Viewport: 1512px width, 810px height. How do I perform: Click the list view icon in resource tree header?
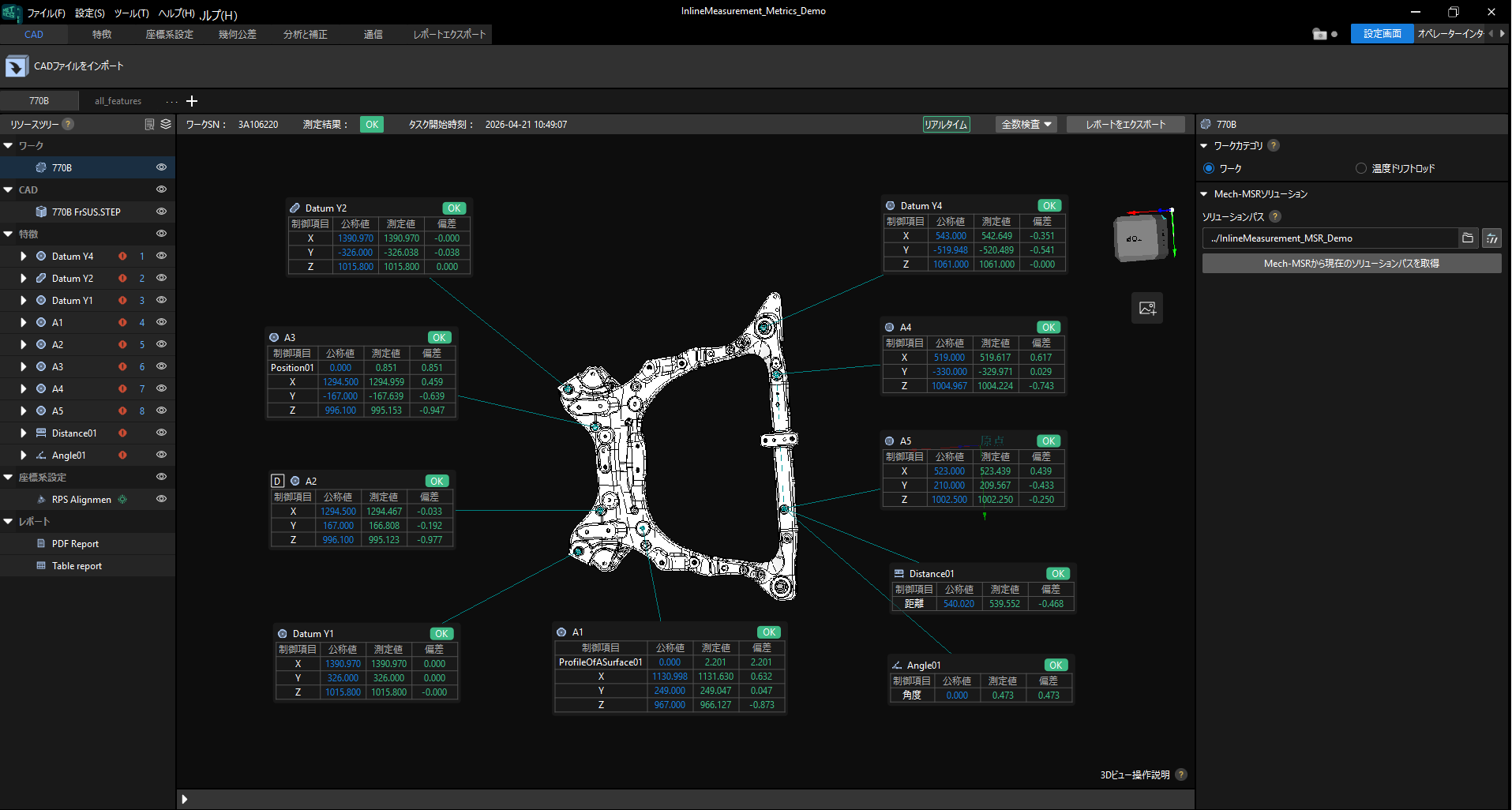pos(149,124)
